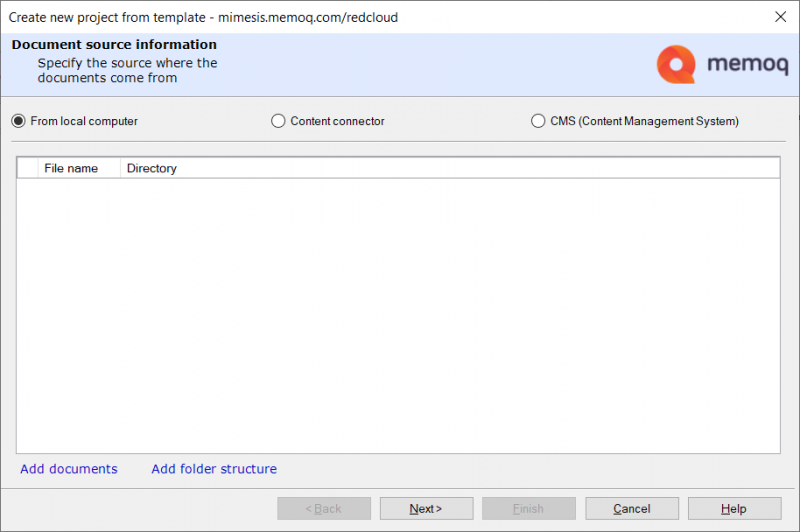
Task: Click the memoQ logo icon
Action: (x=676, y=64)
